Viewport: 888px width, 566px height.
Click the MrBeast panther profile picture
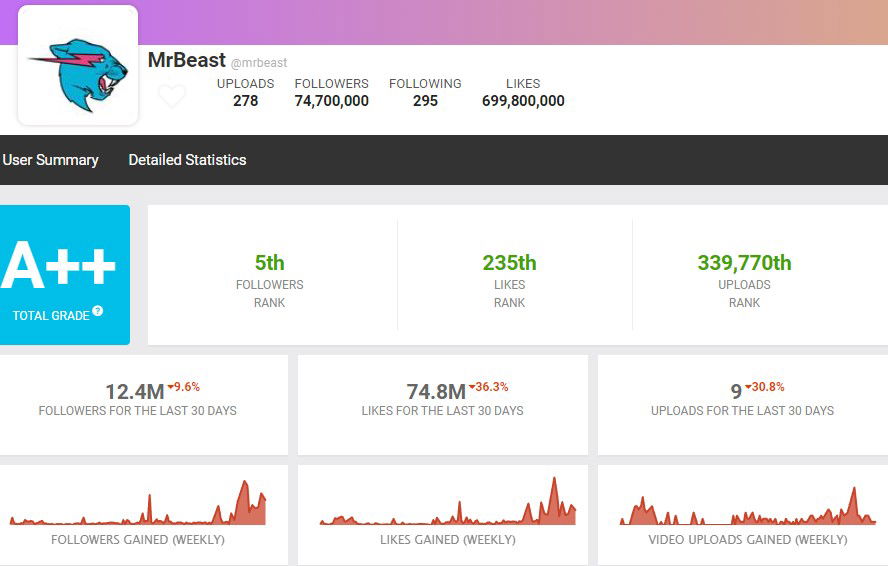[x=78, y=66]
